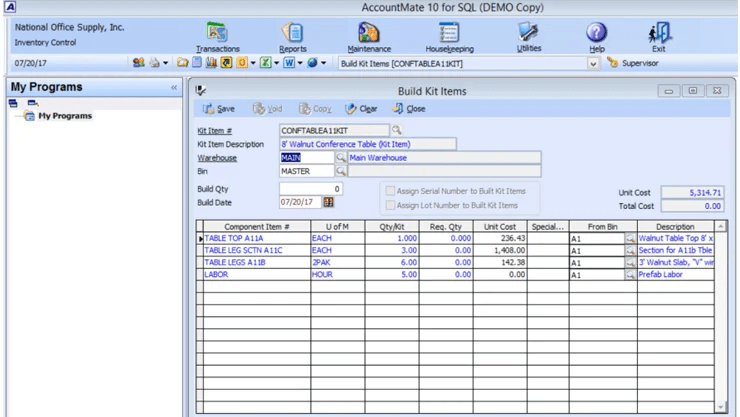Screen dimensions: 740x417
Task: Click the Build Date field
Action: coord(300,202)
